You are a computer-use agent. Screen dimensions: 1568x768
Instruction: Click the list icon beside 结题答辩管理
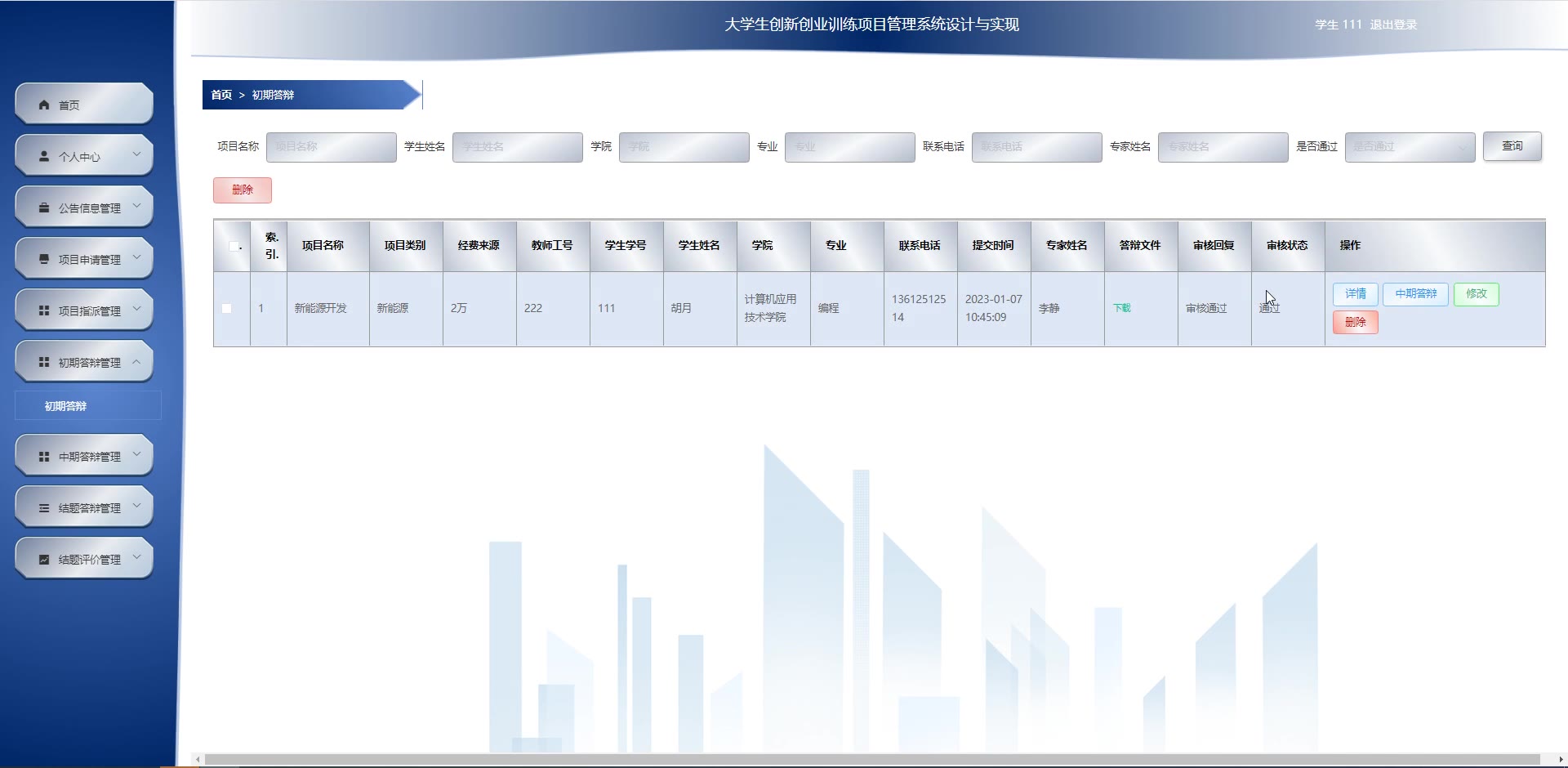click(44, 507)
